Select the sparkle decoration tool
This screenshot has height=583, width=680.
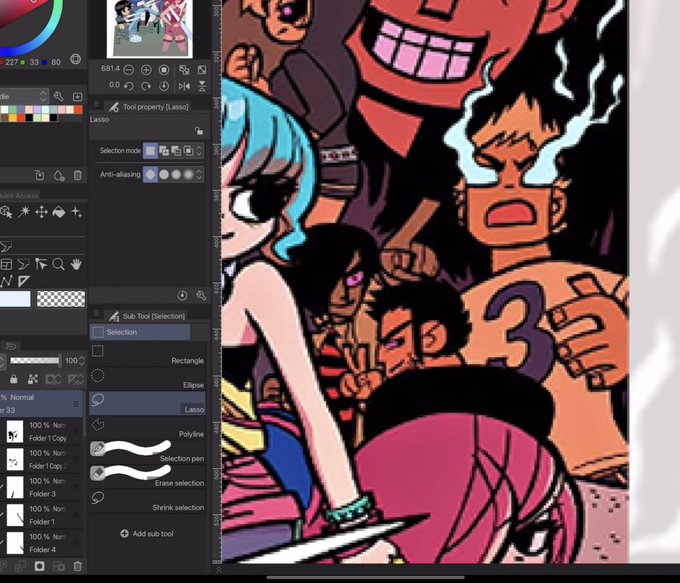pyautogui.click(x=76, y=212)
